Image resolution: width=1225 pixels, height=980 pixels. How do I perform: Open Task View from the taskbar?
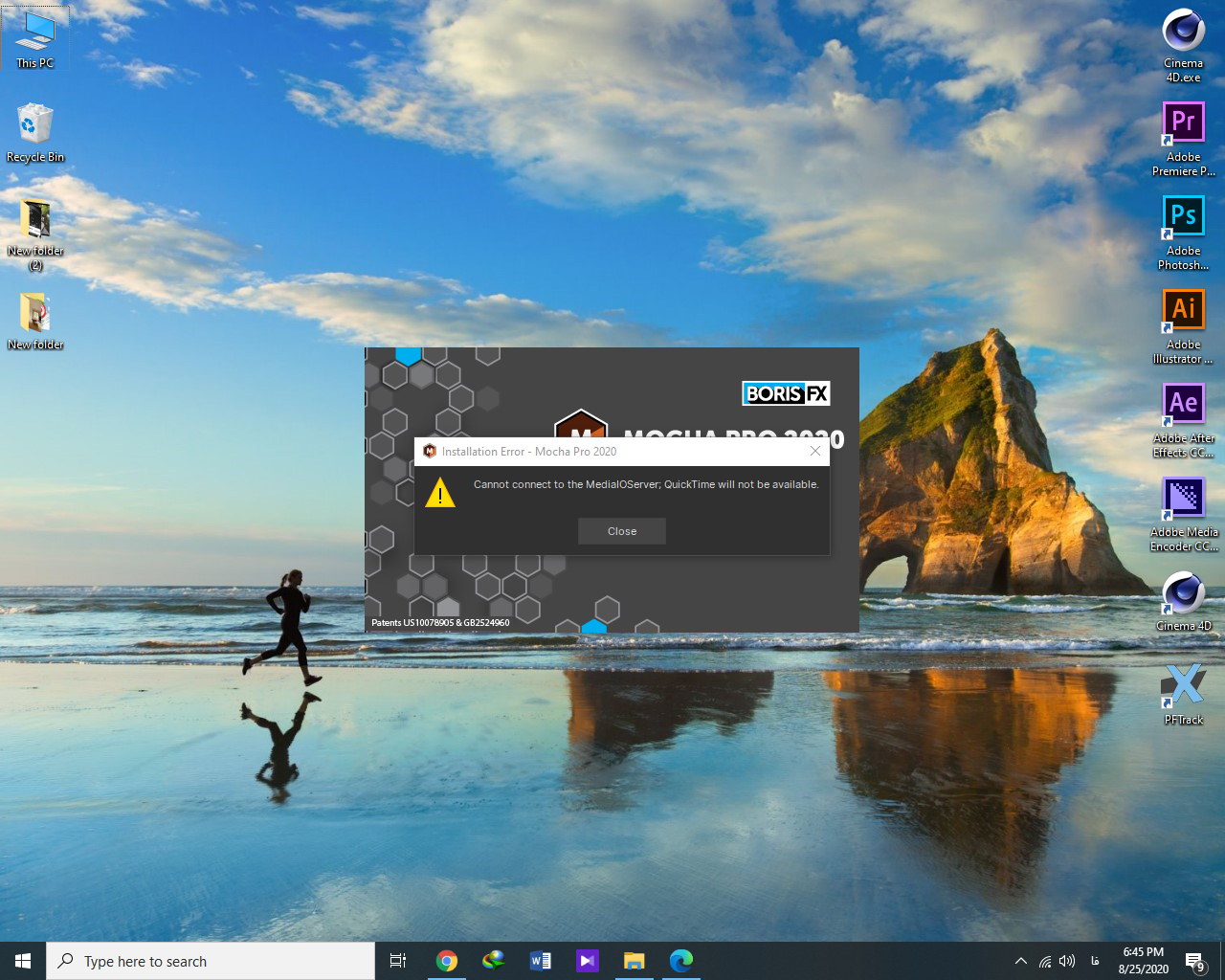click(398, 961)
